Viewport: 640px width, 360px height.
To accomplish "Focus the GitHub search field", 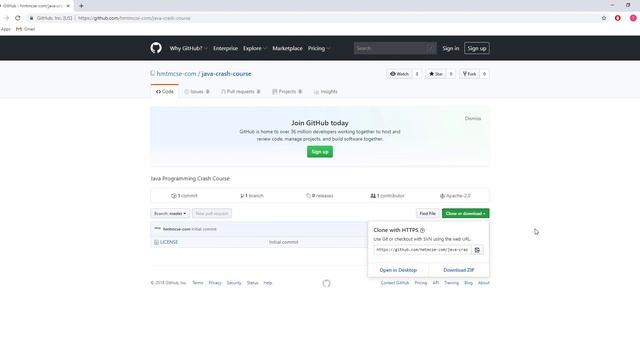I will coord(395,48).
